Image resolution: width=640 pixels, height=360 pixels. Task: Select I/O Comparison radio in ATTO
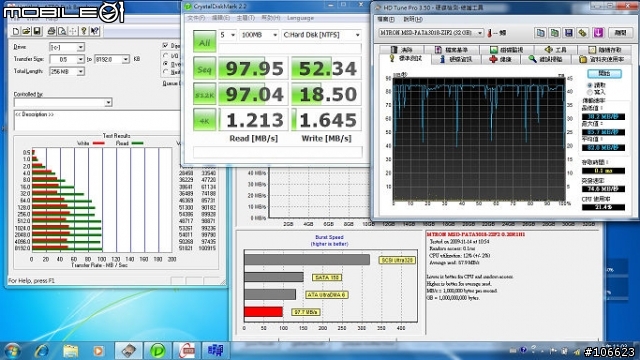[x=166, y=55]
